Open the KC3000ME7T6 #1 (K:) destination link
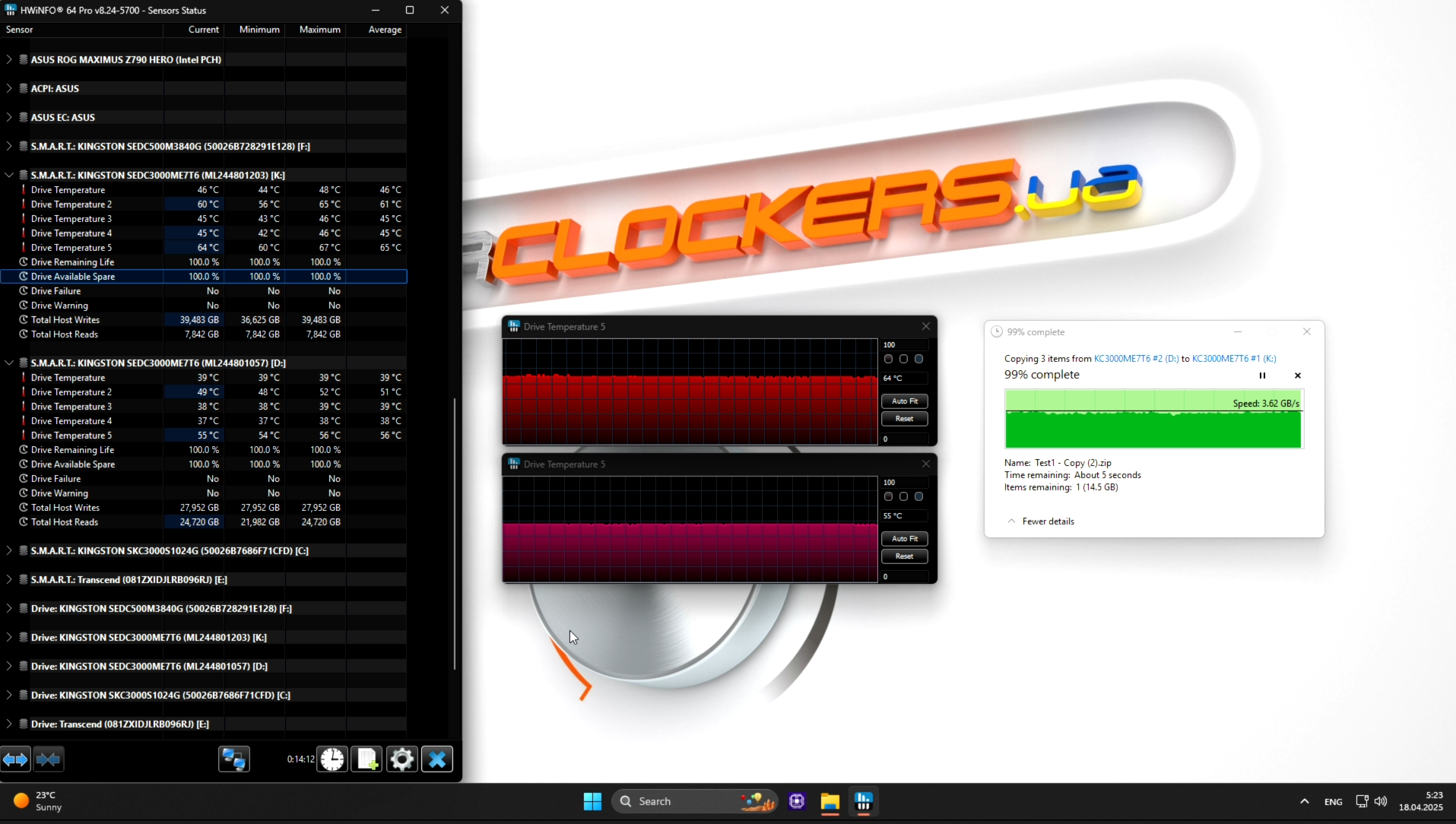Image resolution: width=1456 pixels, height=824 pixels. coord(1234,359)
